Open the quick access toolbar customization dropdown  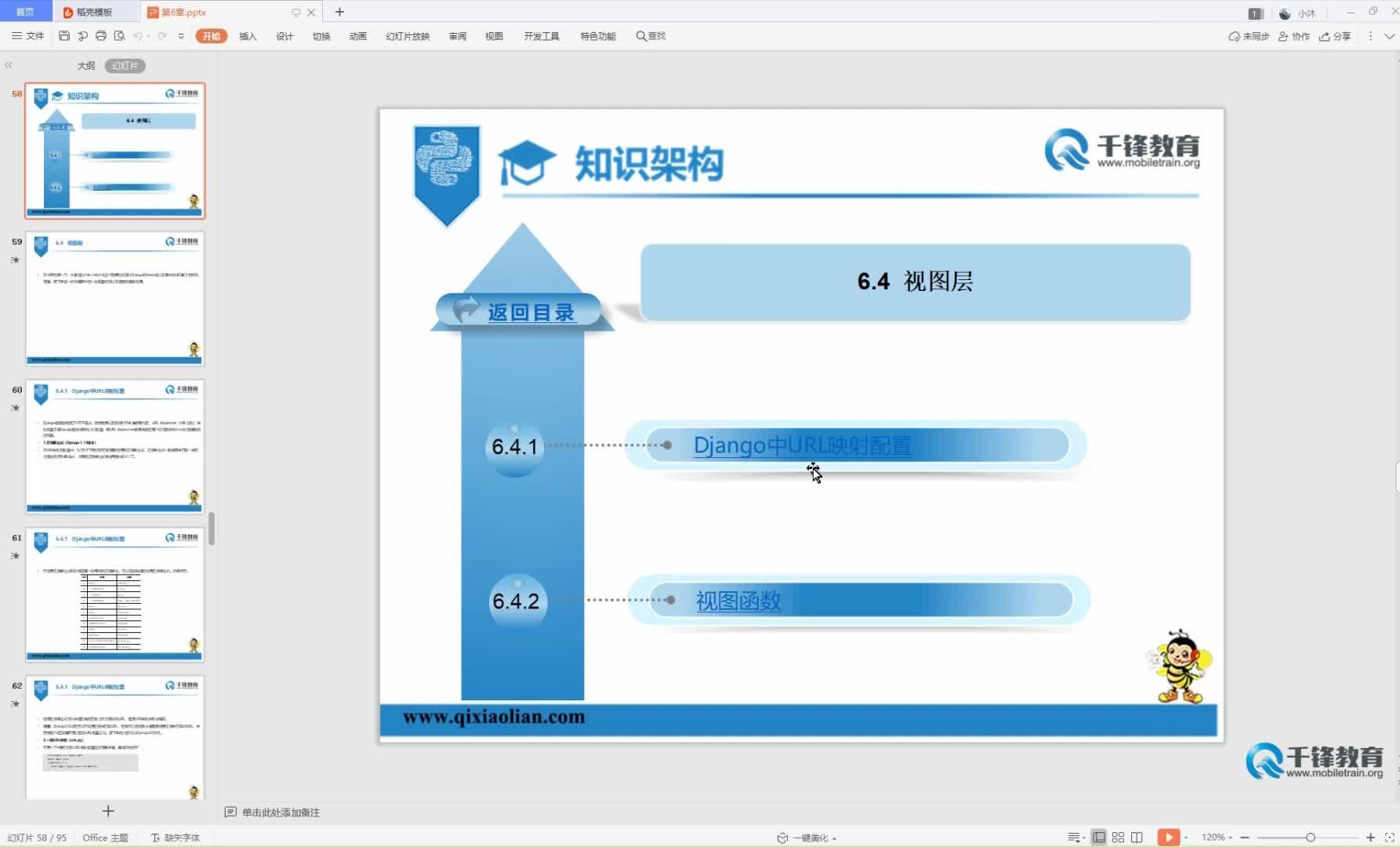pyautogui.click(x=181, y=35)
